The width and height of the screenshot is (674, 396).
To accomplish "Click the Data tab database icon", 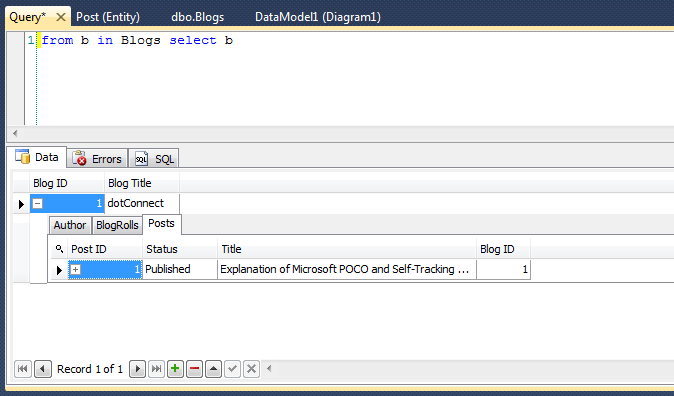I will pyautogui.click(x=22, y=157).
